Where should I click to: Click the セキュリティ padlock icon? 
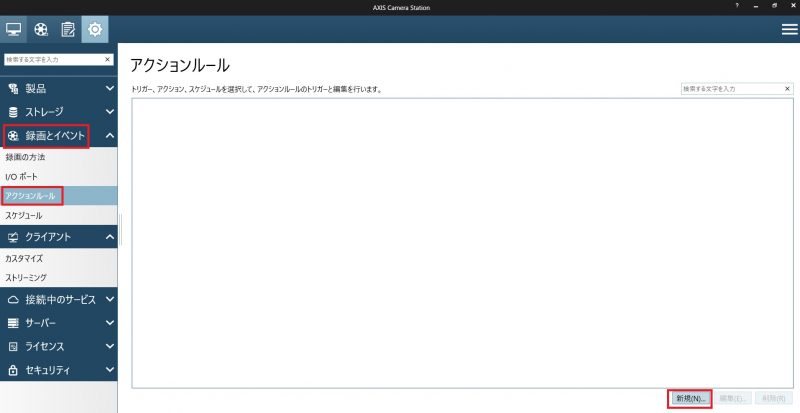(x=13, y=370)
